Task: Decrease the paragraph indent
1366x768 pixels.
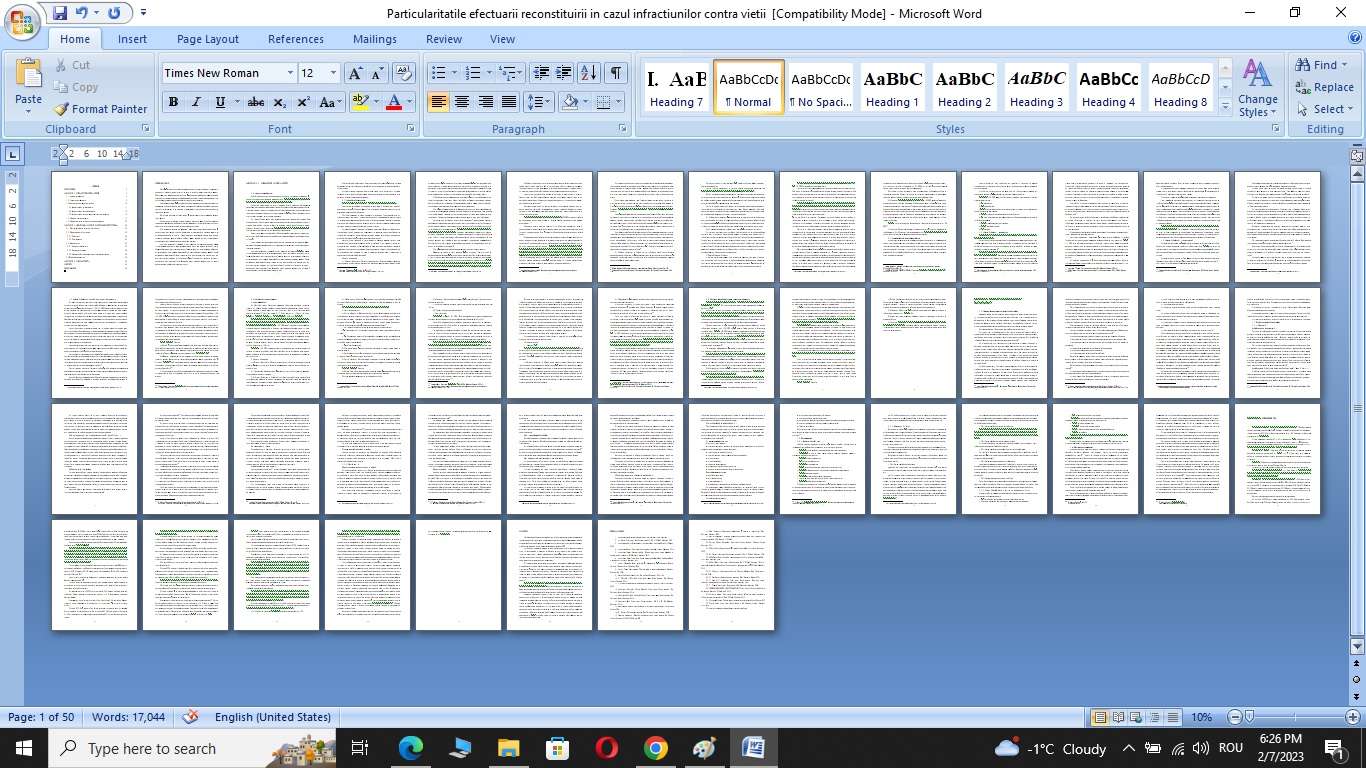Action: point(541,73)
